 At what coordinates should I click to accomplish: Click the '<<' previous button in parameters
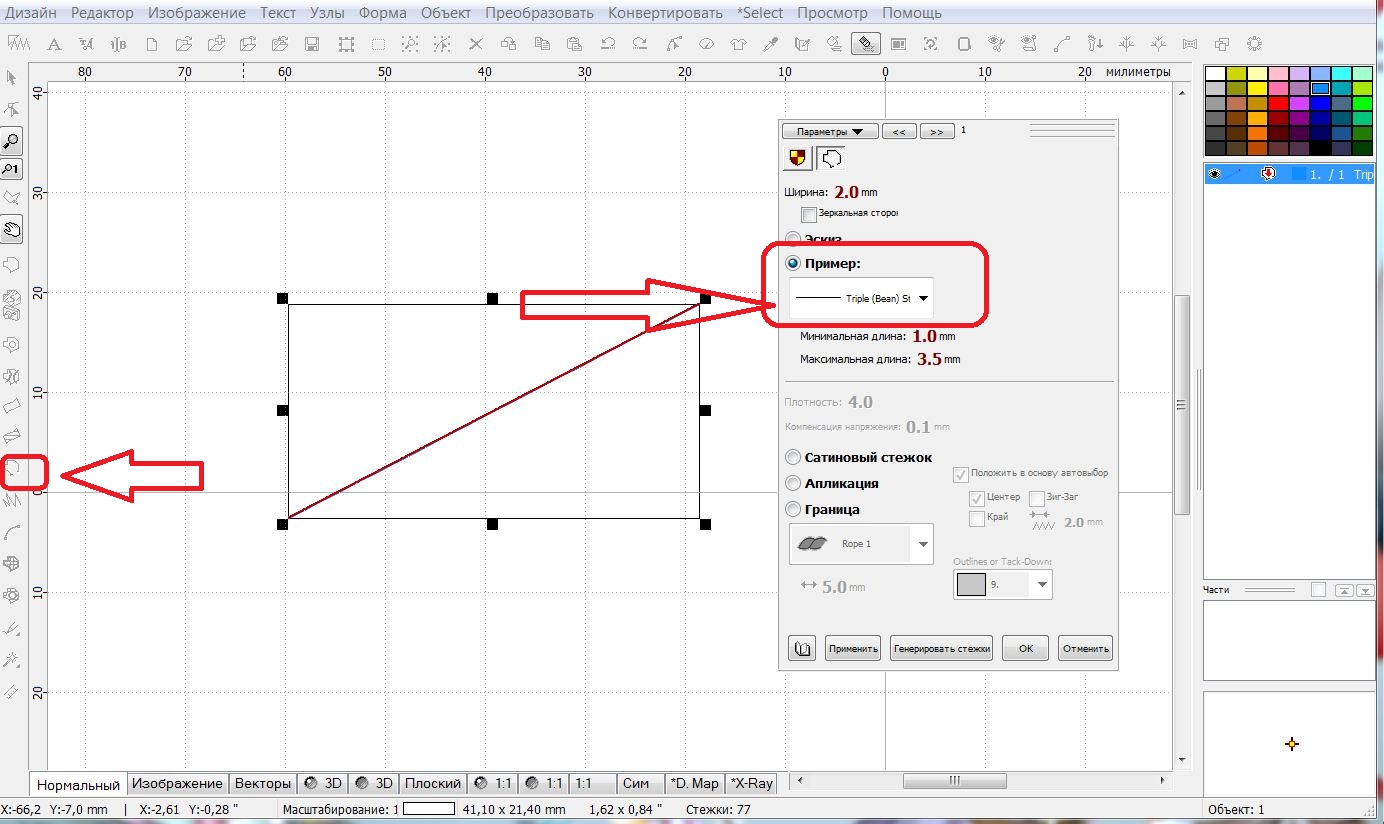coord(898,131)
